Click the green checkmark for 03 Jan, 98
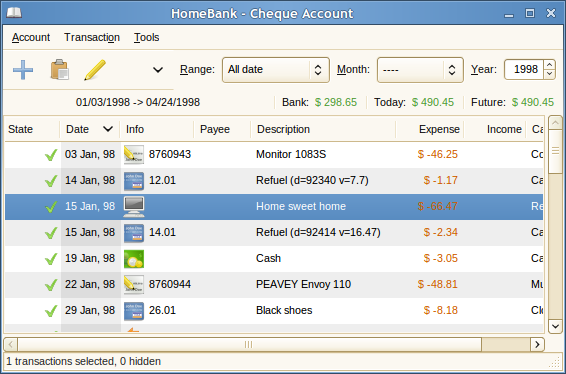This screenshot has height=374, width=566. pyautogui.click(x=51, y=155)
